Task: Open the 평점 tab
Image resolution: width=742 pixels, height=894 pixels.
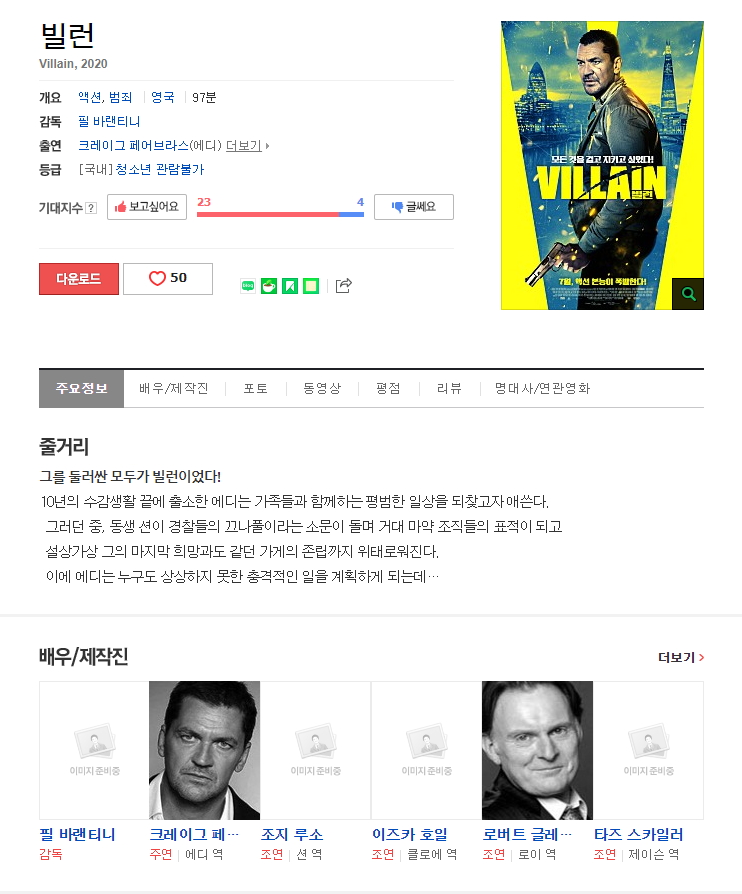Action: 388,388
